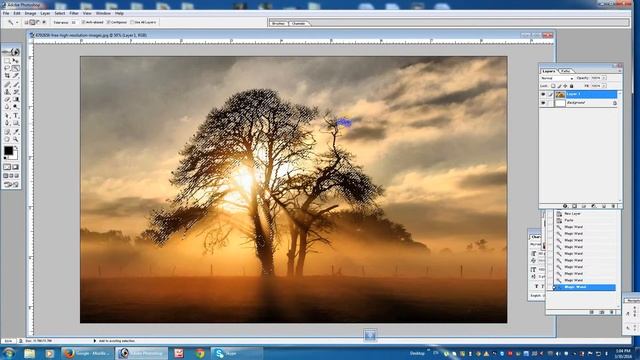The width and height of the screenshot is (640, 360).
Task: Select the Crop tool
Action: (7, 76)
